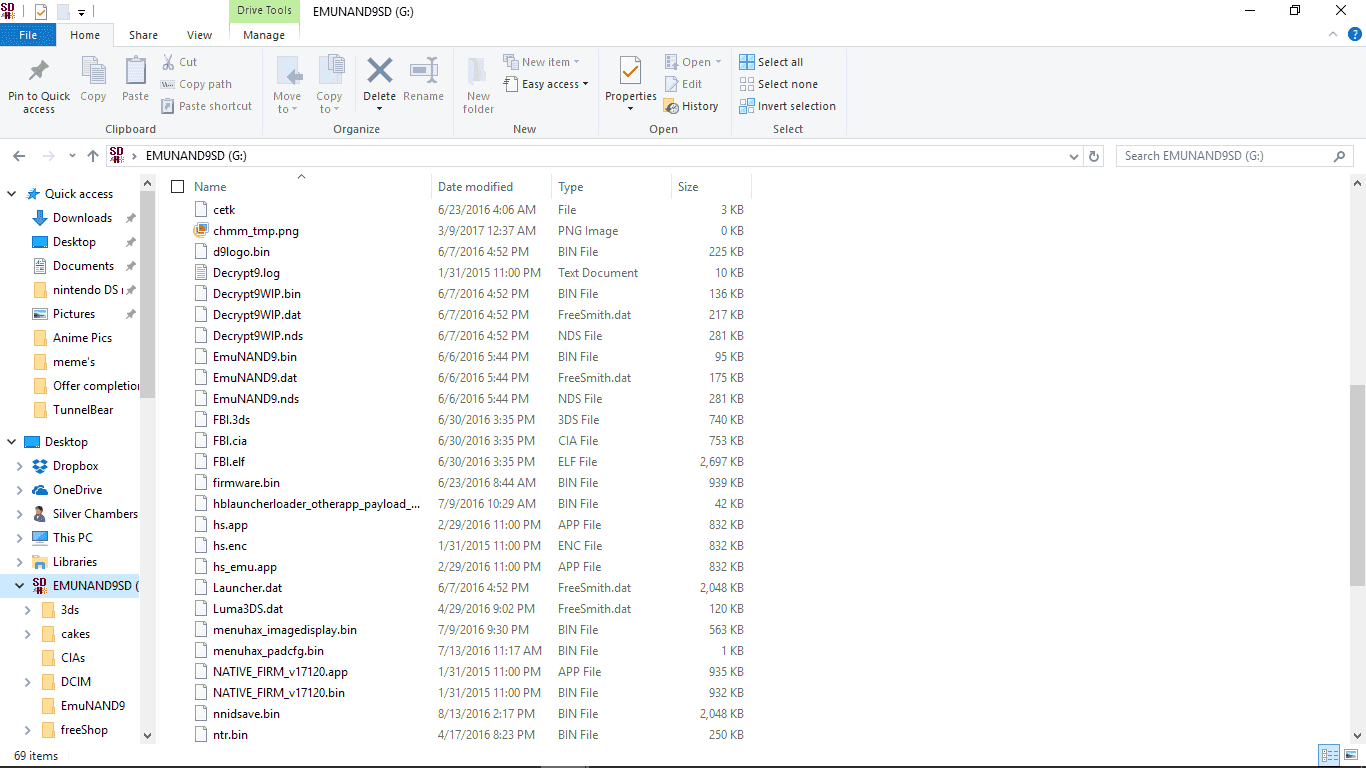Image resolution: width=1366 pixels, height=768 pixels.
Task: Click the Drive Tools contextual tab
Action: click(264, 11)
